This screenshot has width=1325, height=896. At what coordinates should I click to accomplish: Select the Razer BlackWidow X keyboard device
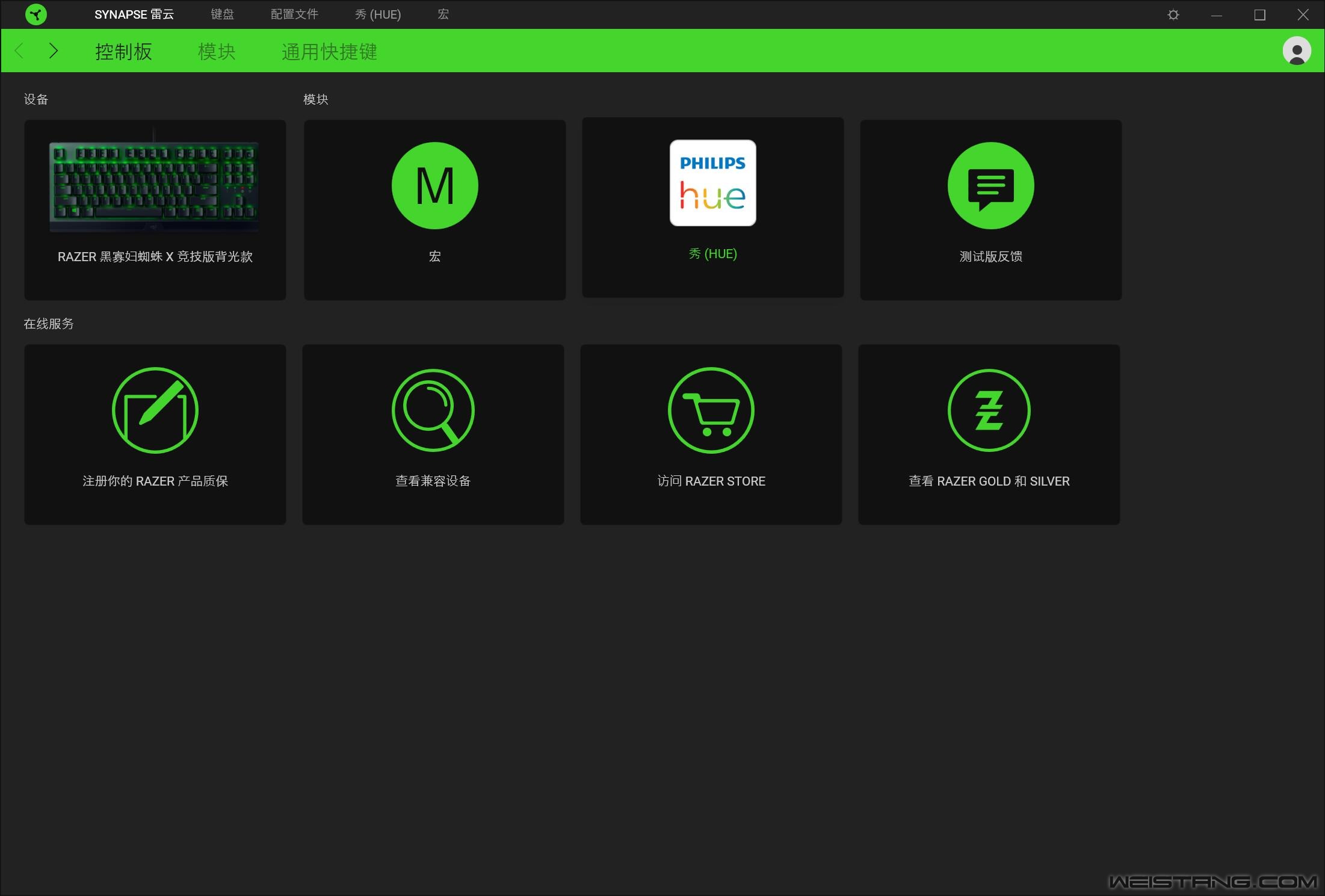(155, 209)
